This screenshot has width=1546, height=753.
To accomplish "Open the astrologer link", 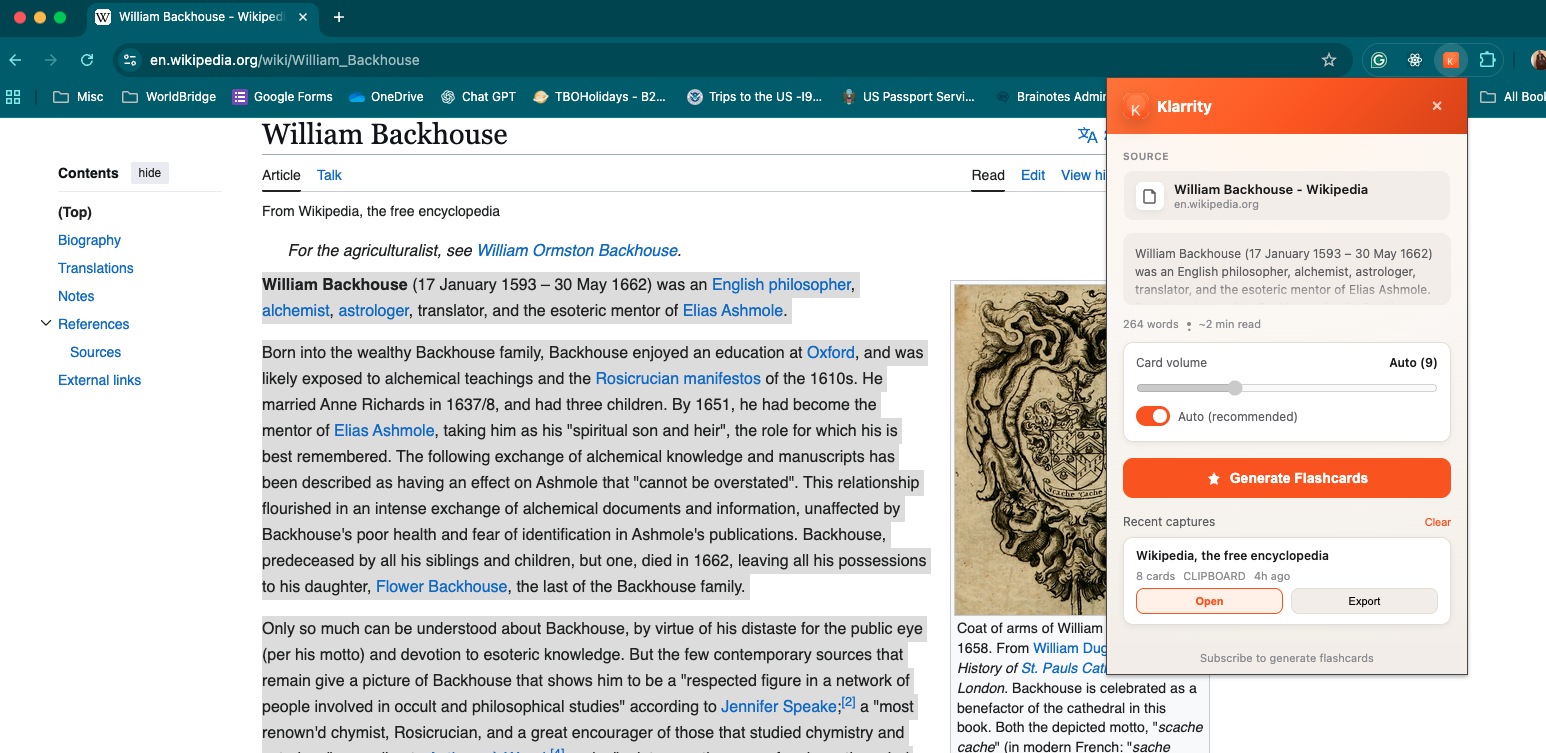I will click(x=374, y=311).
